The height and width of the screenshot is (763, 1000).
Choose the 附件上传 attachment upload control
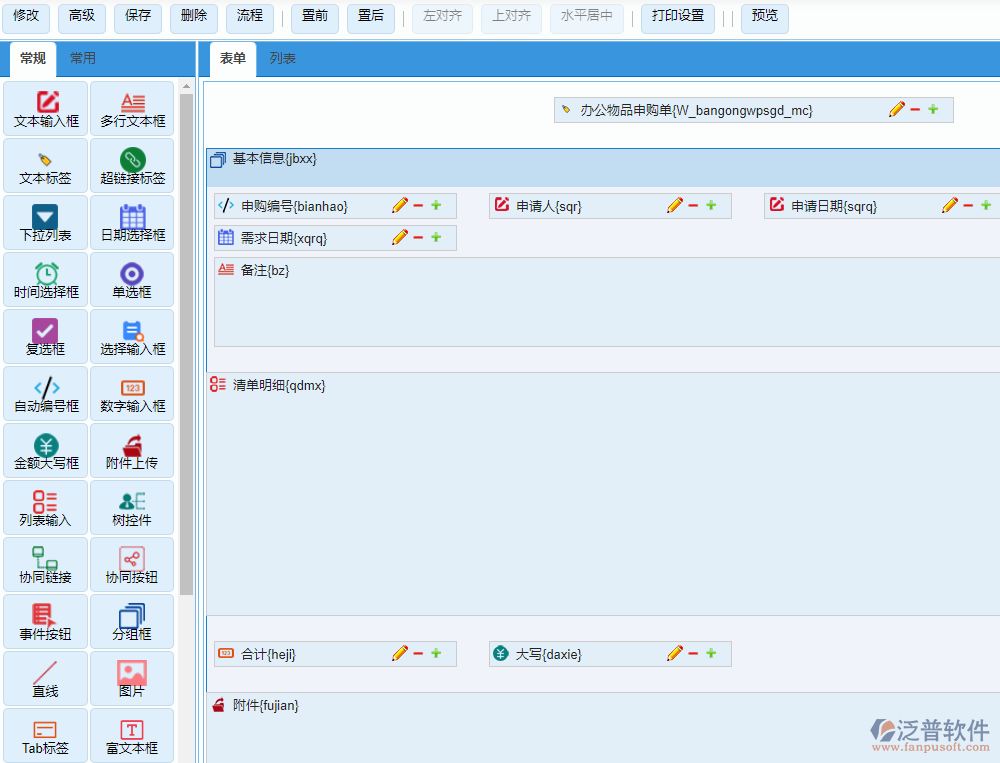click(132, 452)
